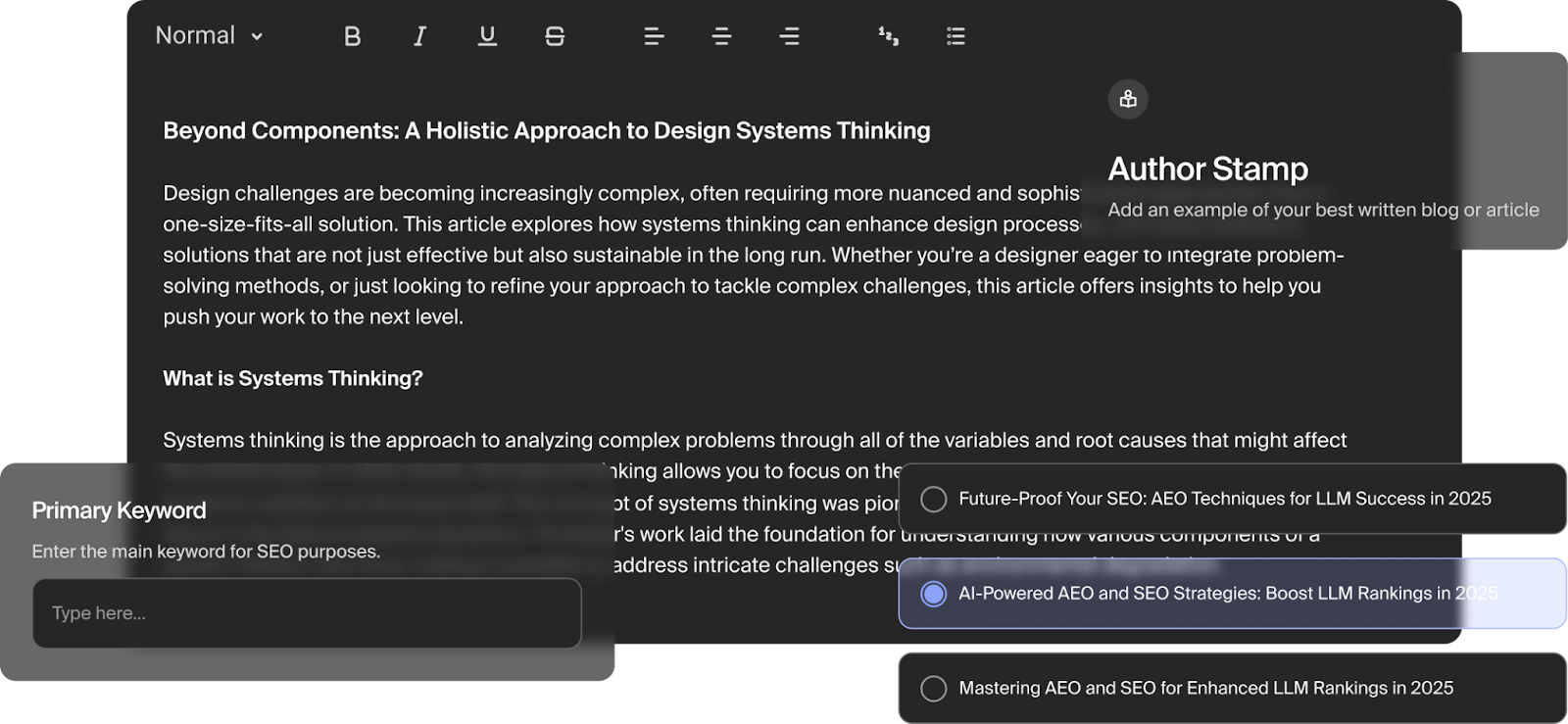The width and height of the screenshot is (1568, 724).
Task: Click the Author Stamp icon
Action: (x=1128, y=99)
